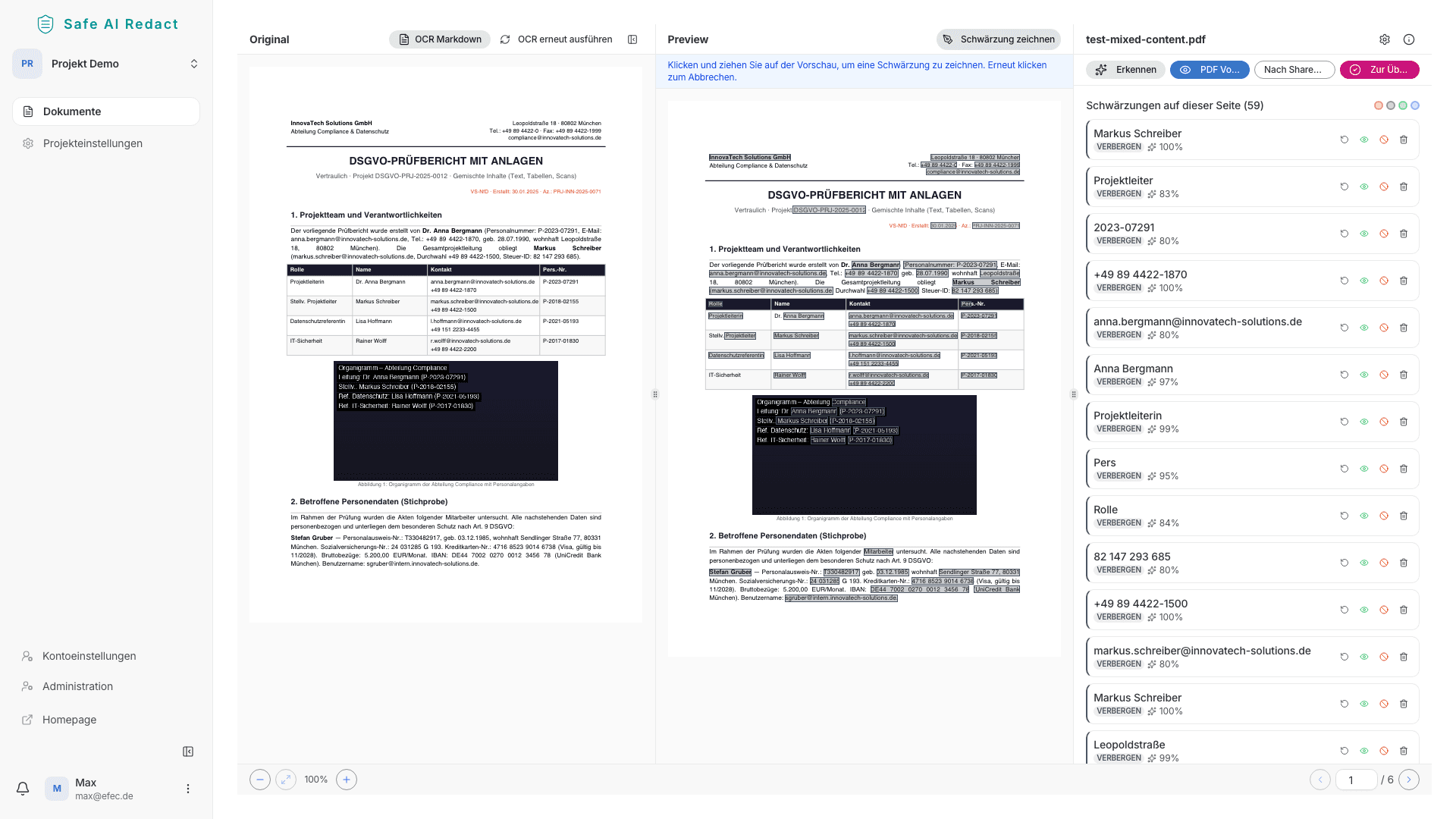This screenshot has width=1456, height=819.
Task: Click the red color filter dot
Action: click(1379, 105)
